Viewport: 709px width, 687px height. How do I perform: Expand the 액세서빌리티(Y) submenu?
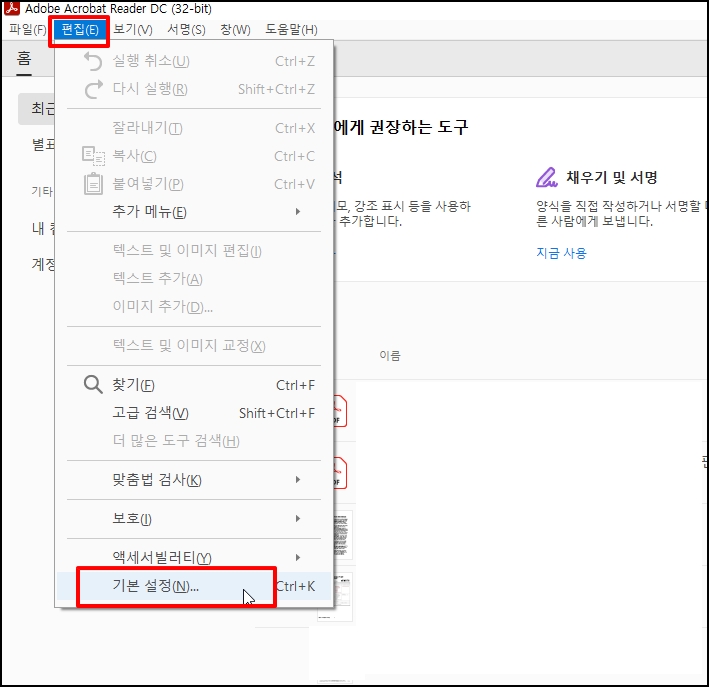(194, 557)
